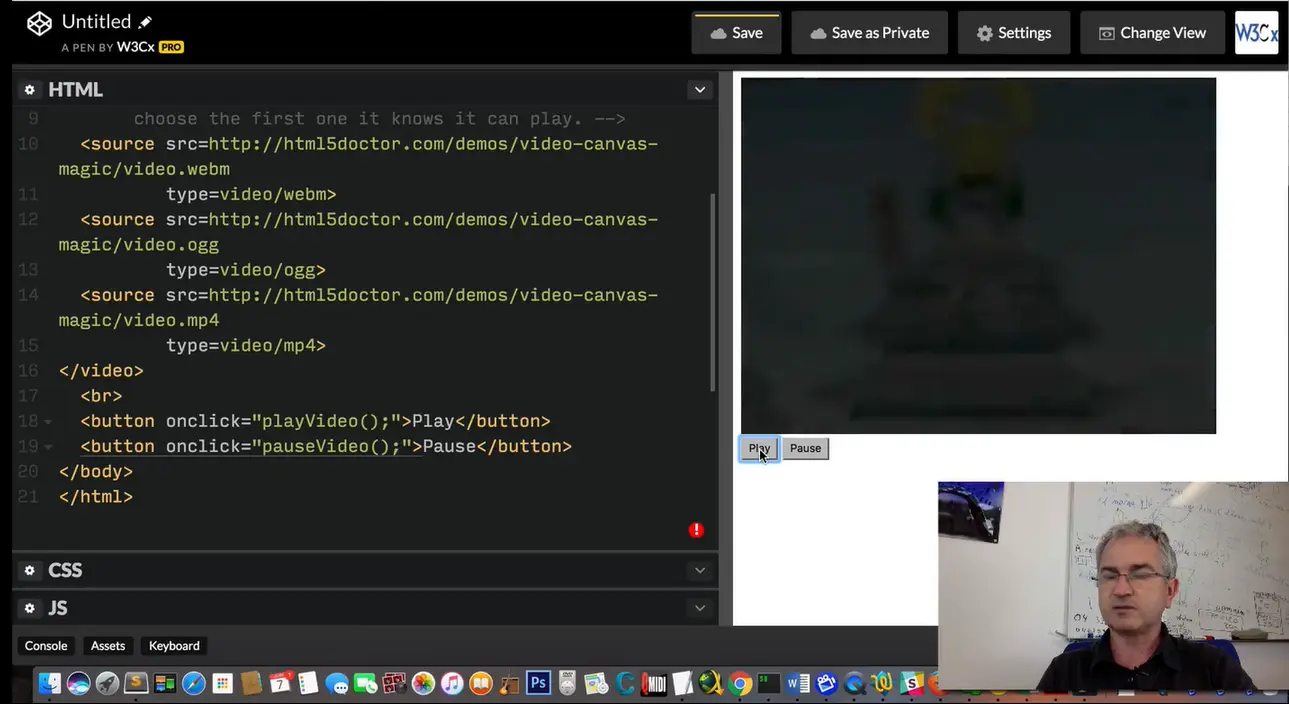Image resolution: width=1289 pixels, height=704 pixels.
Task: Launch Siri from the dock
Action: pos(78,684)
